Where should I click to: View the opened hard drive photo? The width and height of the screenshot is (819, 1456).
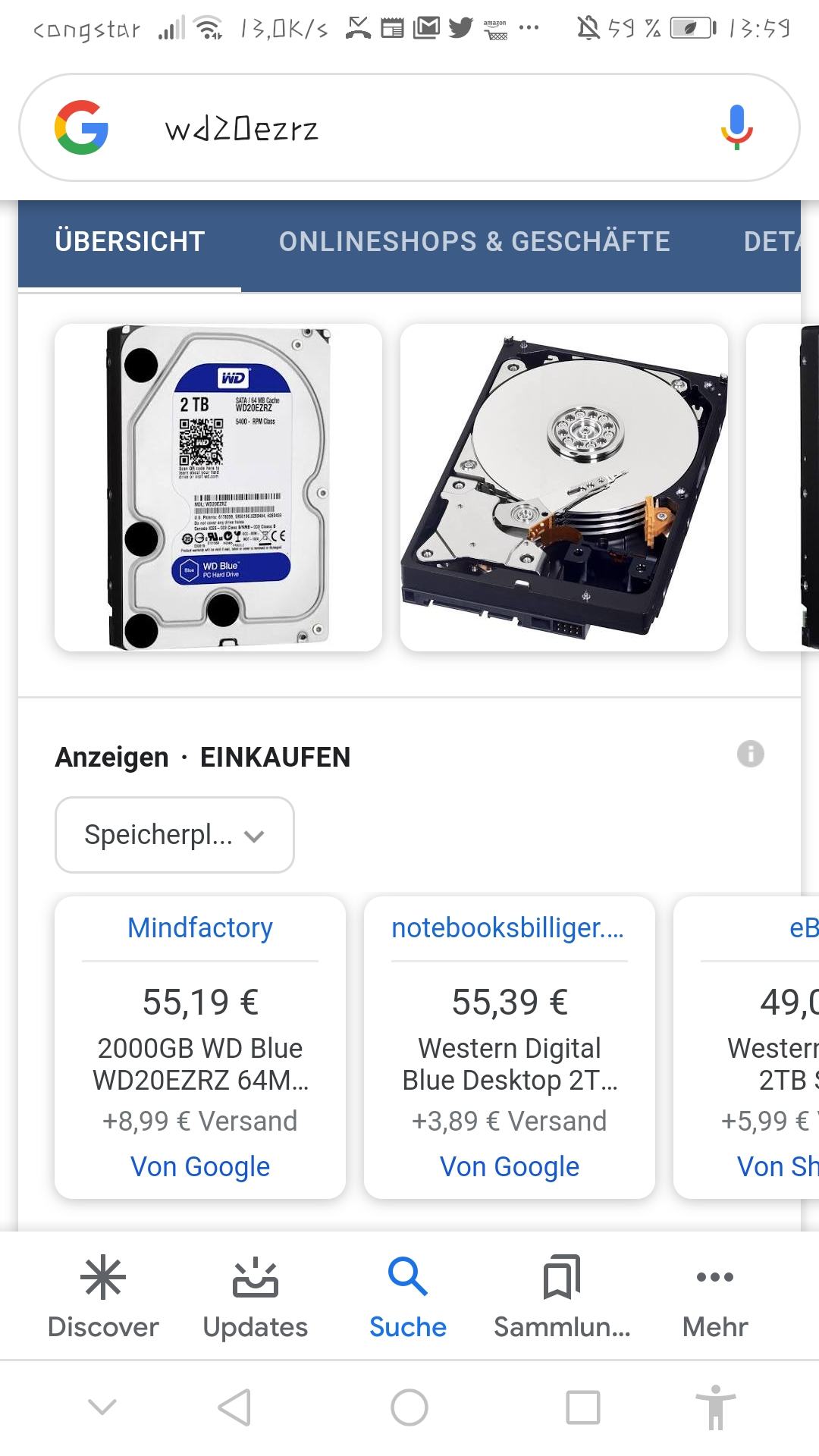(564, 488)
